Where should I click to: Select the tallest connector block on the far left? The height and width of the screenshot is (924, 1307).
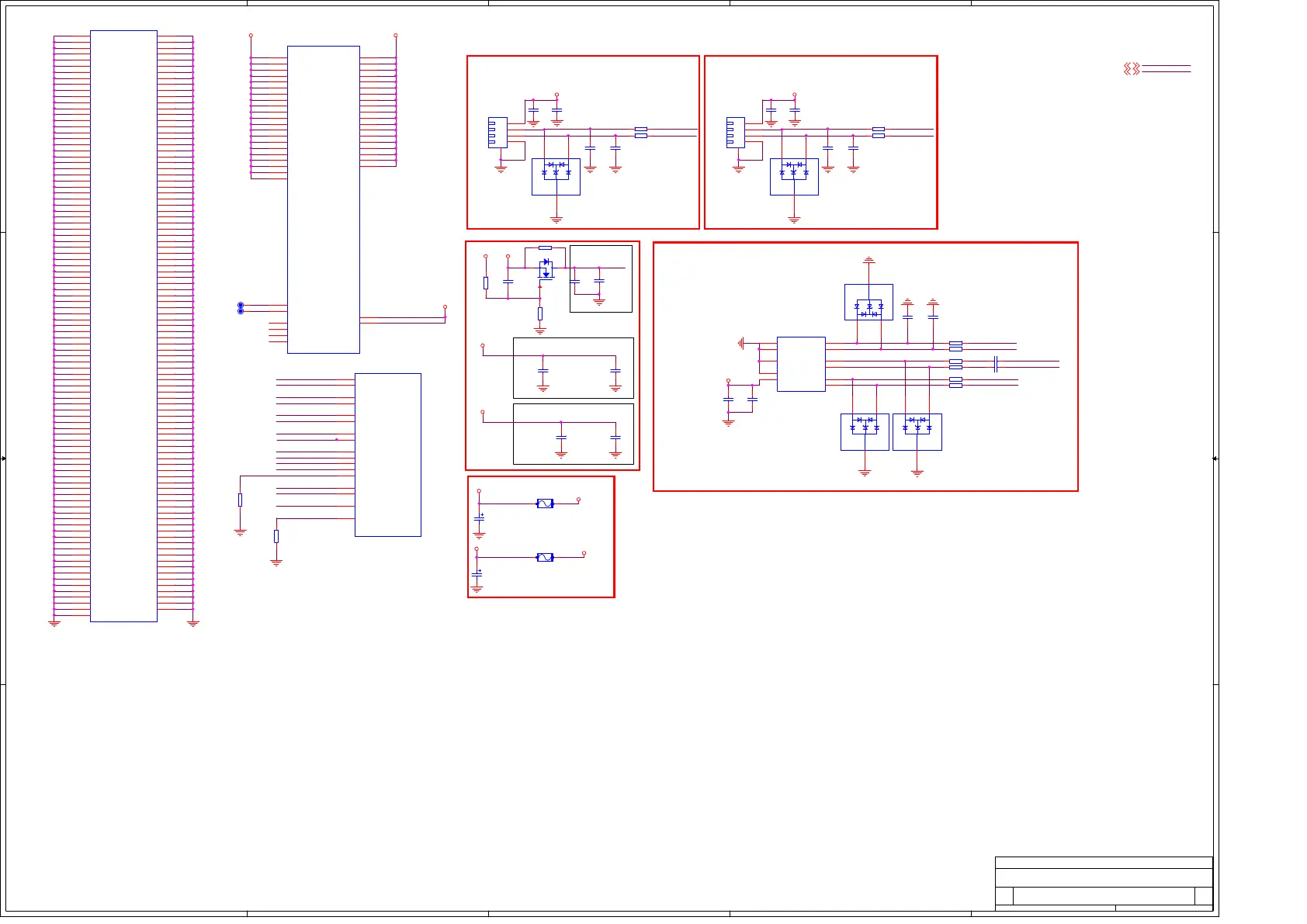click(123, 326)
